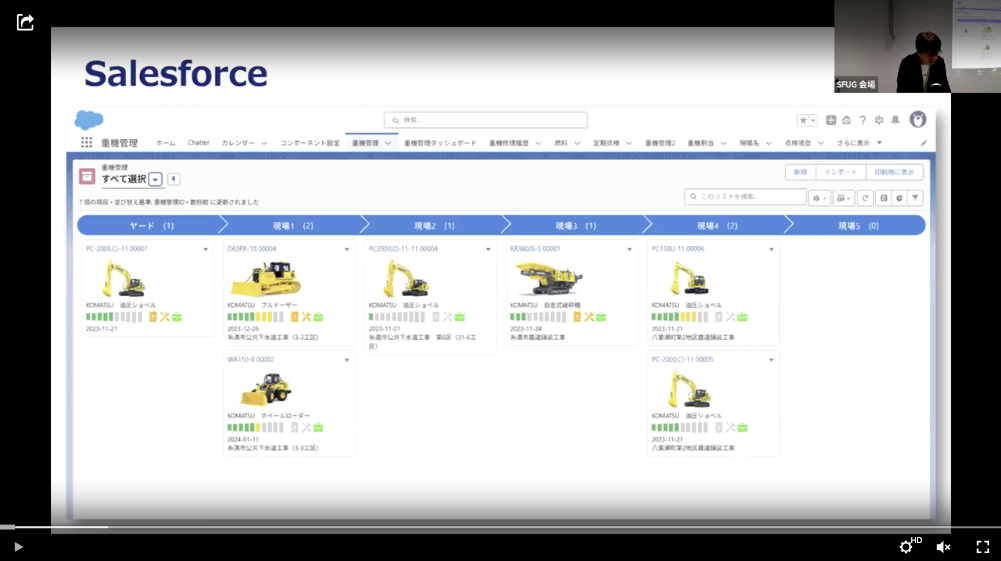Click wrench icon on WA150-8 00002 card
Viewport: 1001px width, 561px height.
pyautogui.click(x=306, y=427)
